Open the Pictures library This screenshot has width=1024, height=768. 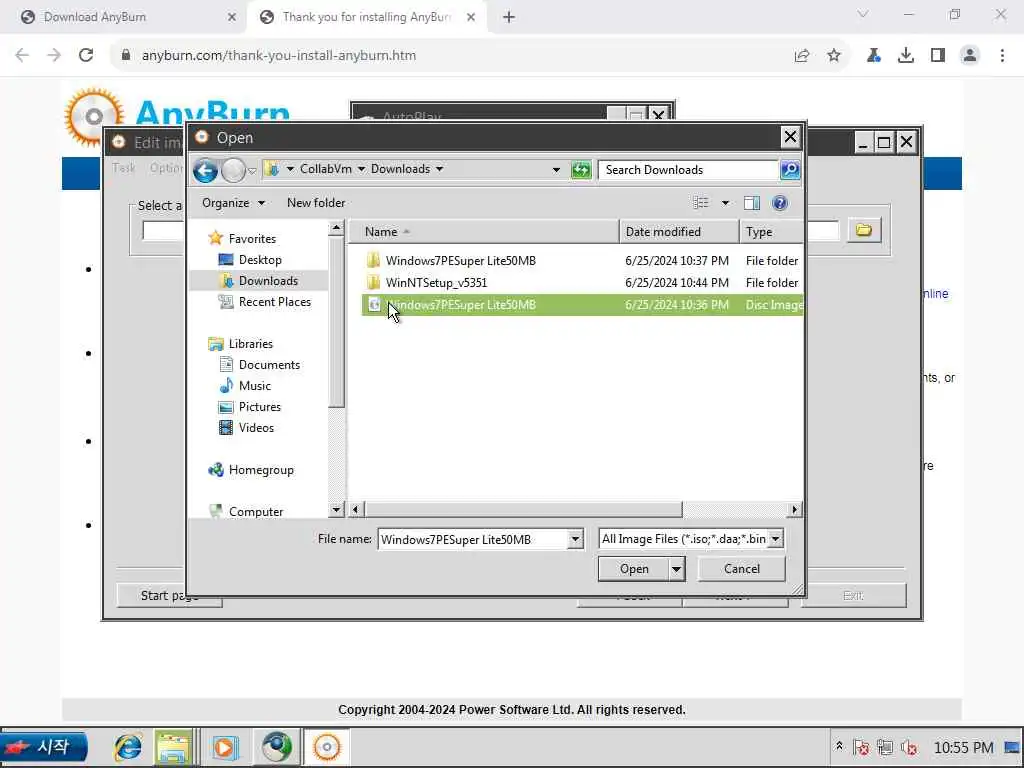tap(259, 406)
